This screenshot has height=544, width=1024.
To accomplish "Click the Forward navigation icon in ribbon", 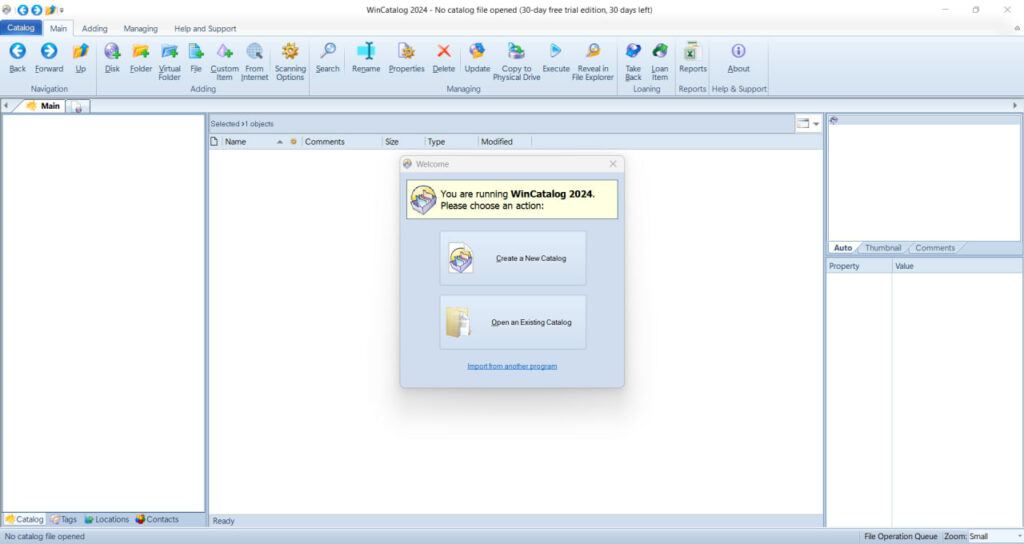I will (x=49, y=51).
